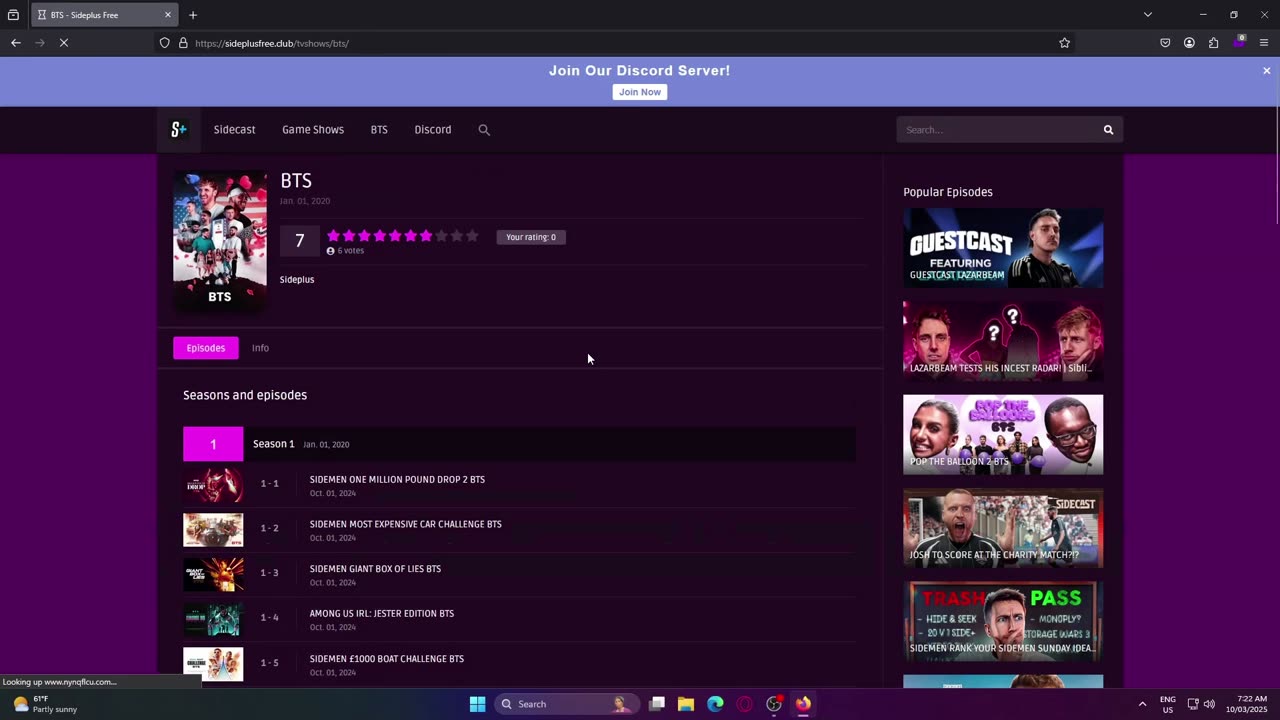Open Josh to Score at Charity Match thumbnail
Viewport: 1280px width, 720px height.
pyautogui.click(x=1003, y=528)
